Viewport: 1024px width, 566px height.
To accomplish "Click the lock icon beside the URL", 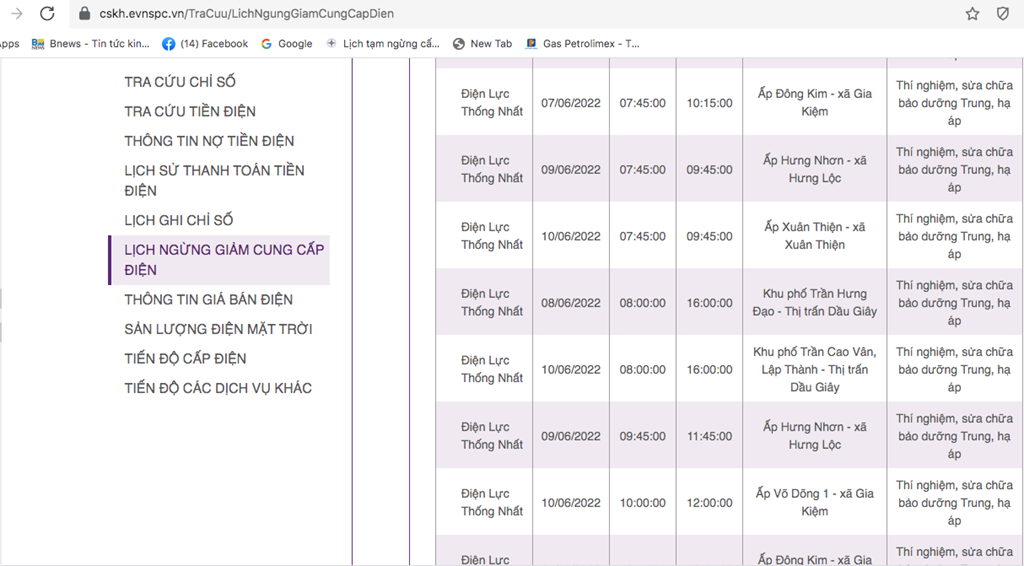I will (x=85, y=14).
